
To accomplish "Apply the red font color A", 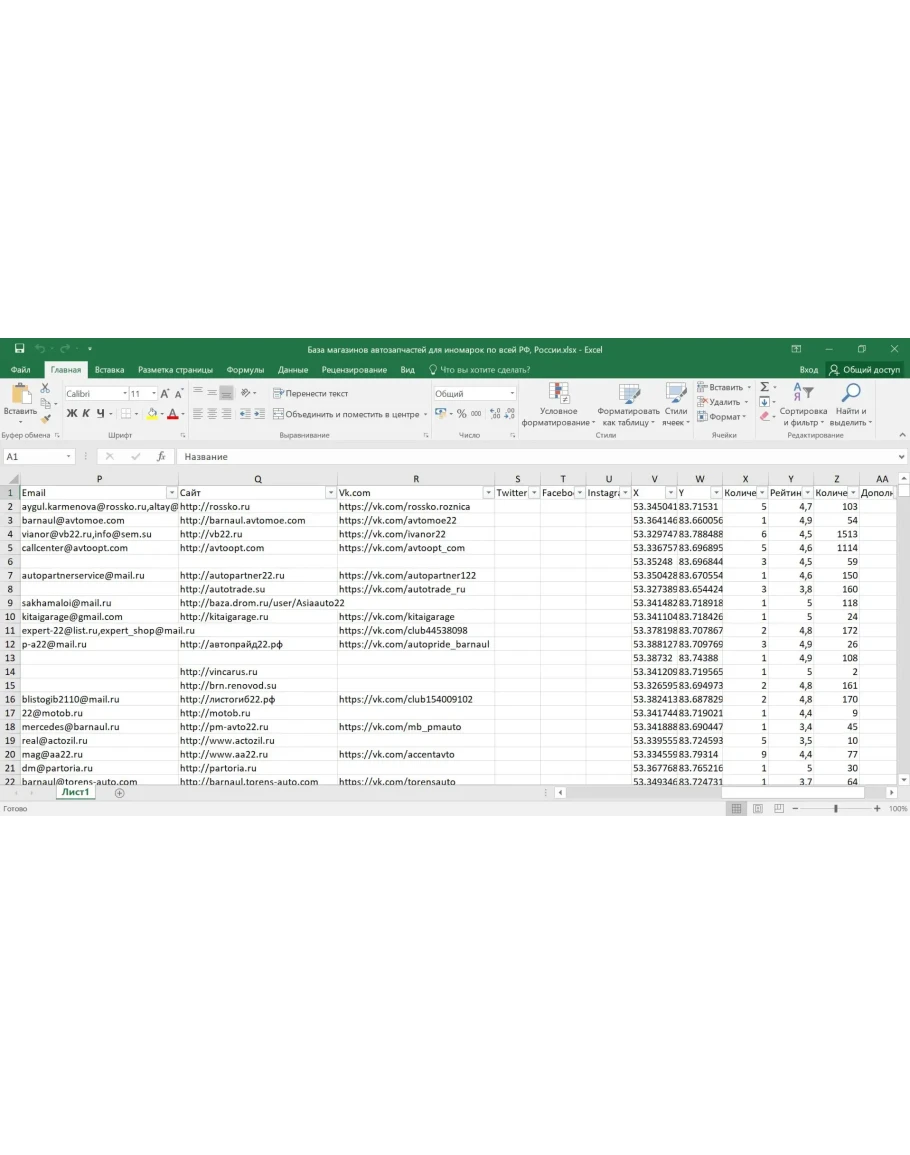I will click(x=172, y=414).
